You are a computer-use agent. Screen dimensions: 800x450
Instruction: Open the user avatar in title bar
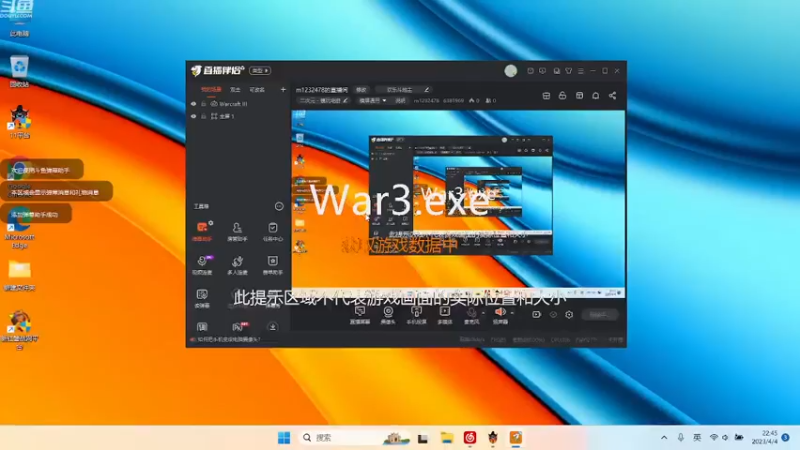(511, 71)
